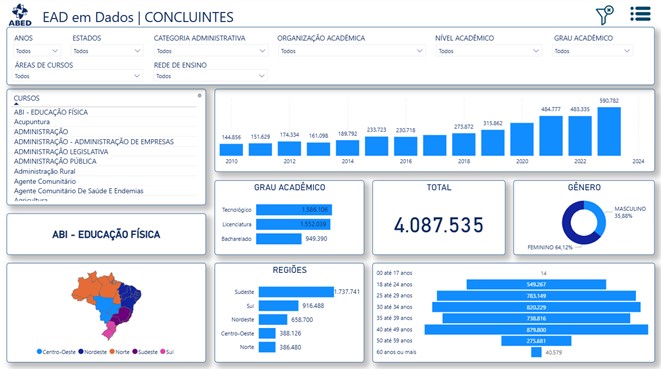Open the CATEGORIA ADMINISTRATIVA dropdown
The width and height of the screenshot is (661, 369).
tap(210, 51)
